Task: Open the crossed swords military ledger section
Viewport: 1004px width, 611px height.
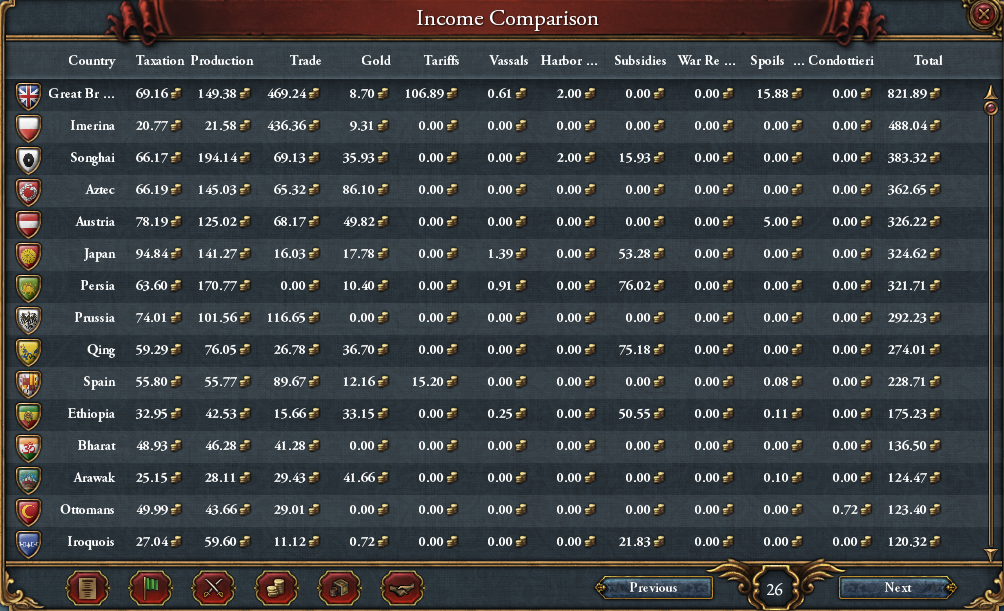Action: (x=213, y=587)
